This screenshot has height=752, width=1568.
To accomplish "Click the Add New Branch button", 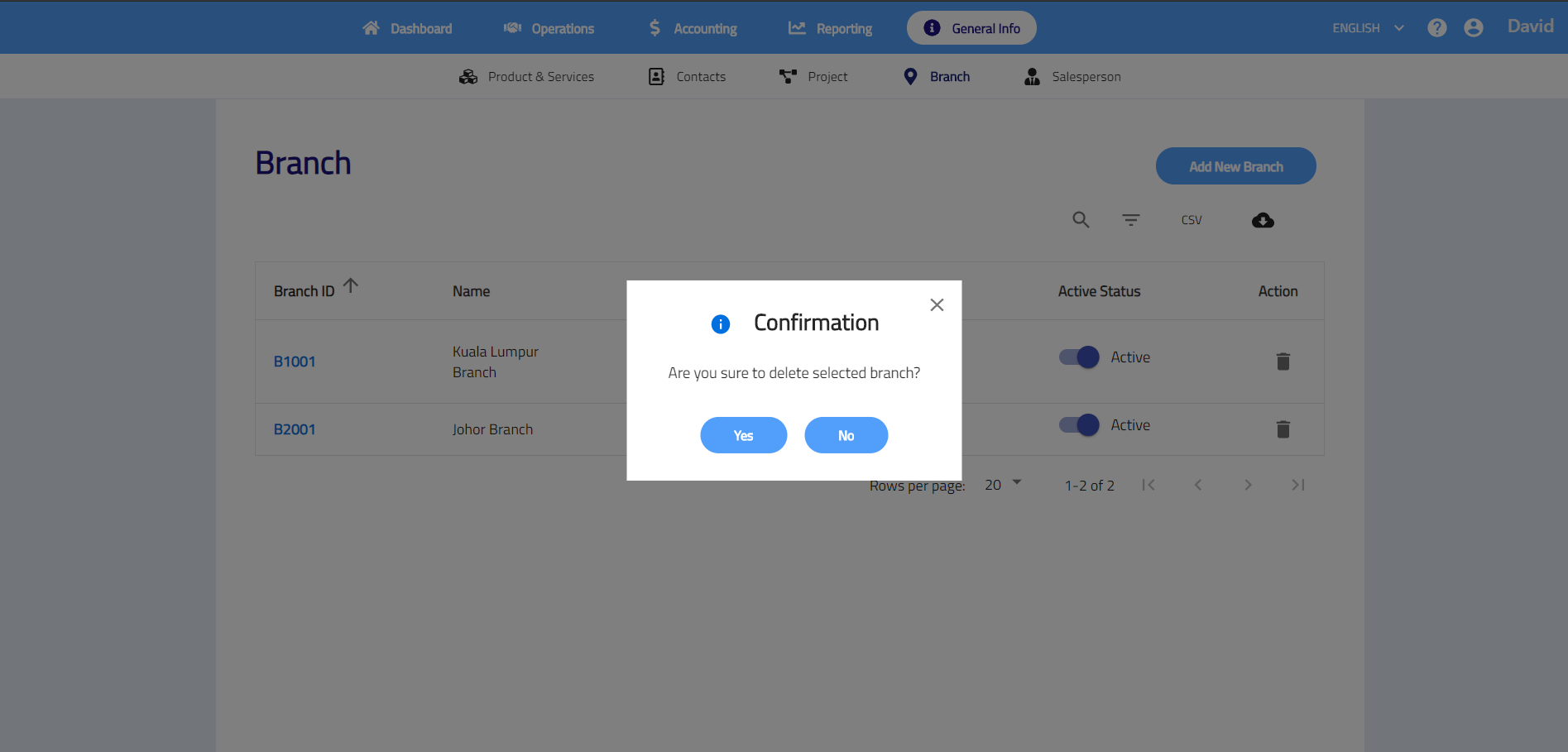I will (x=1235, y=166).
